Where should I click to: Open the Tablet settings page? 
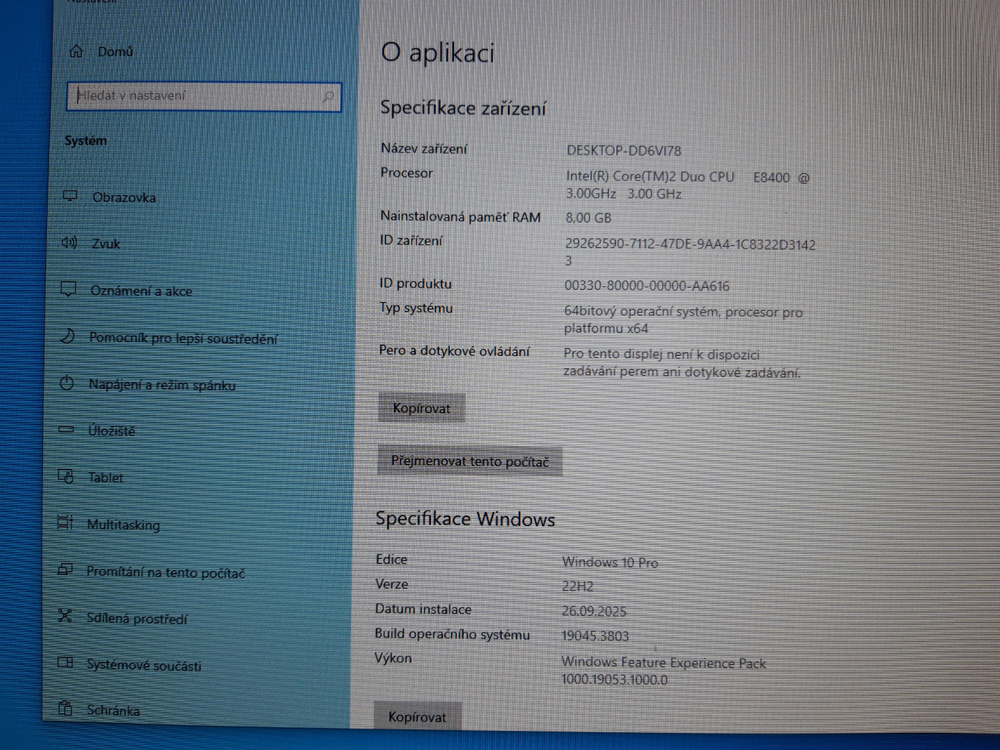(x=105, y=478)
